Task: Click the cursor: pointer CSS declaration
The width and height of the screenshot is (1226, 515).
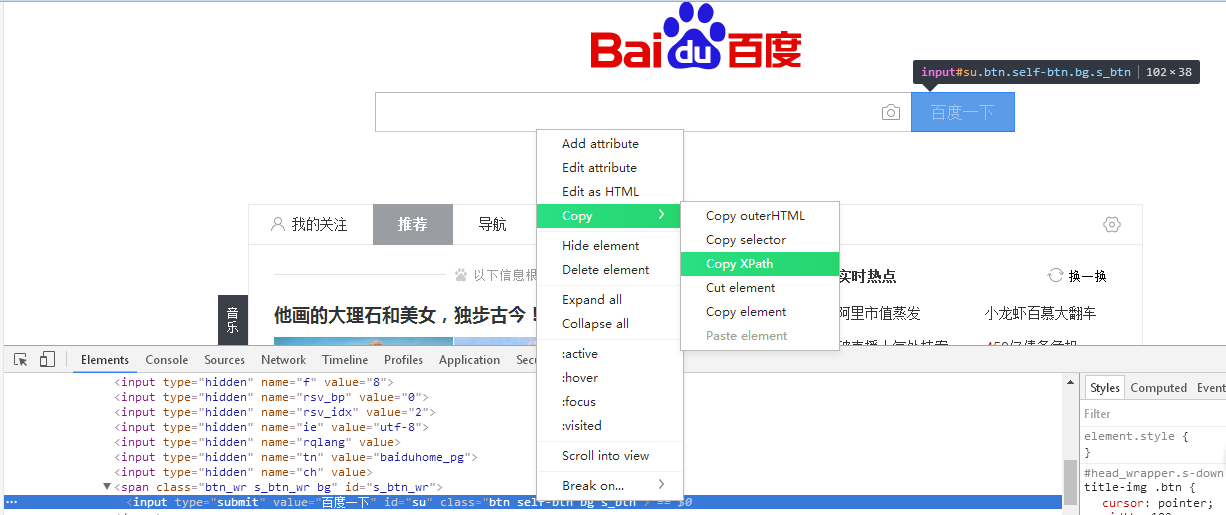Action: click(x=1157, y=503)
